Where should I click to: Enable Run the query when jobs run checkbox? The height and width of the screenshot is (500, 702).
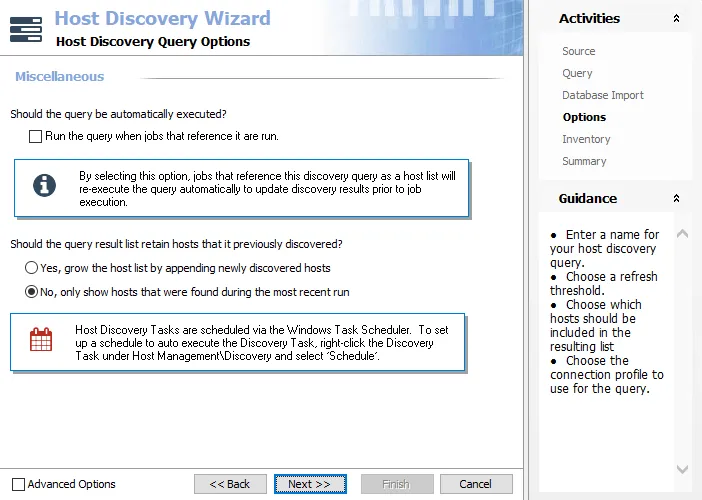point(35,136)
